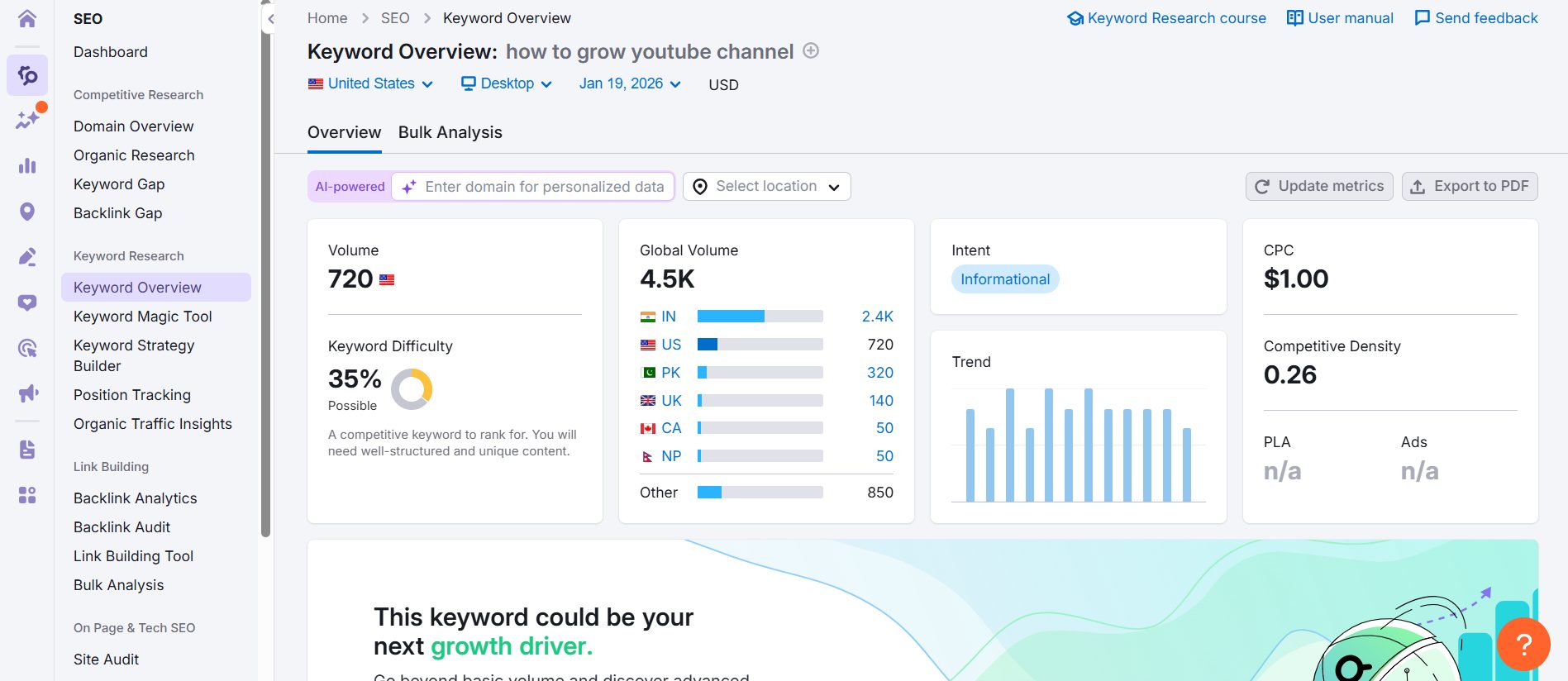Open the megaphone PR icon in rail
This screenshot has width=1568, height=681.
pos(27,393)
